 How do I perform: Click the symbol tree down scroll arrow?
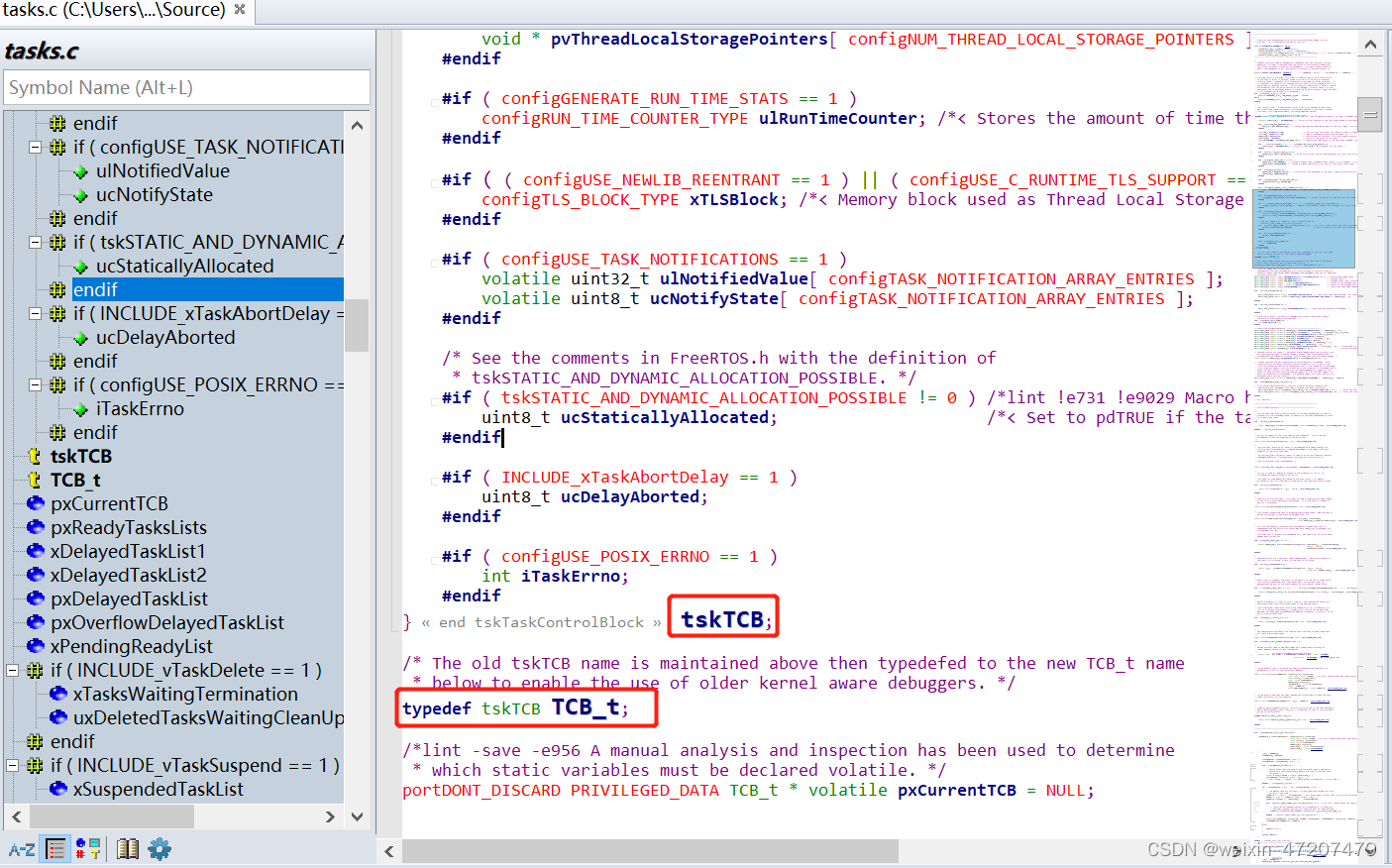[x=357, y=816]
